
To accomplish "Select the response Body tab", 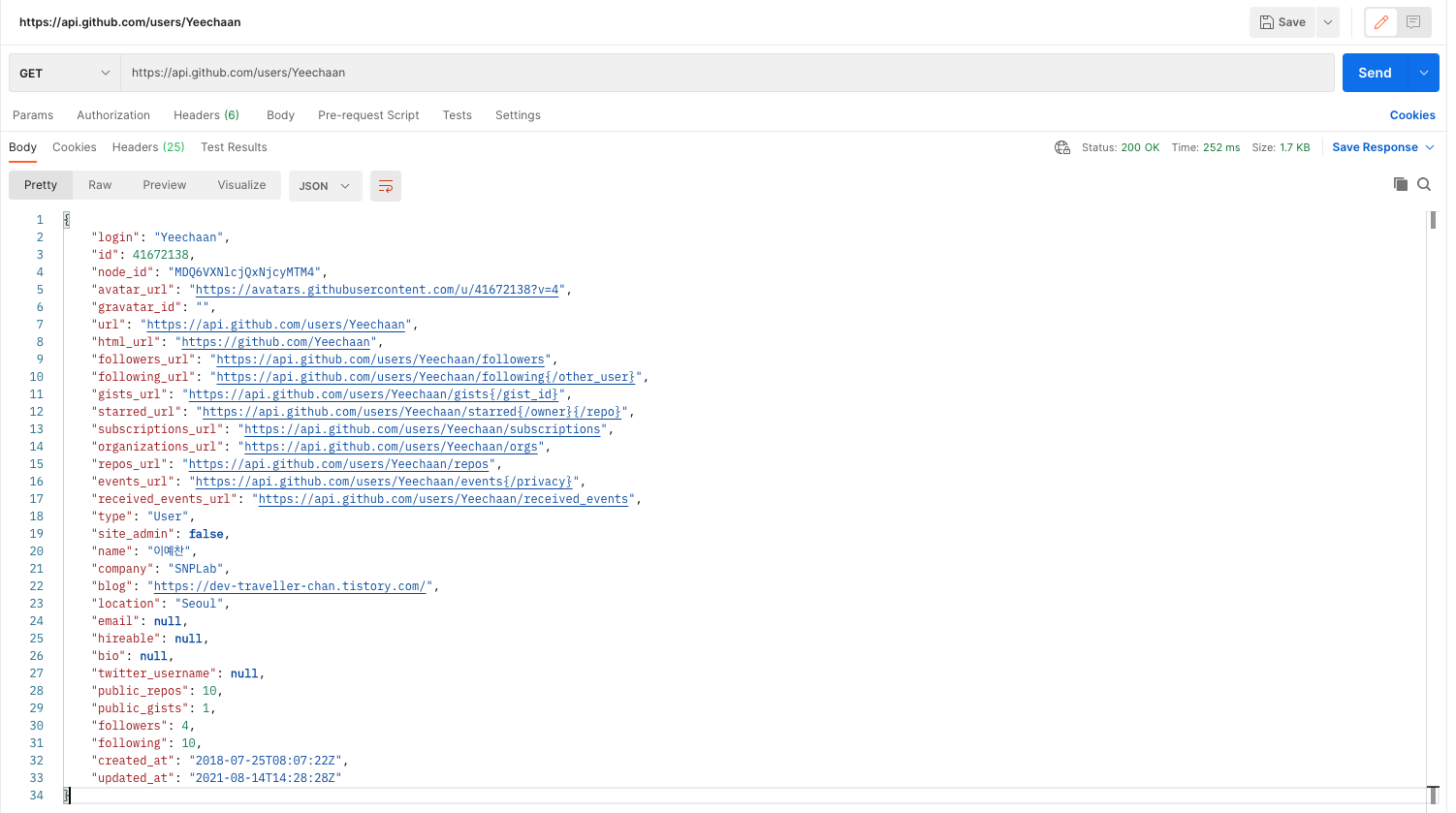I will click(22, 147).
